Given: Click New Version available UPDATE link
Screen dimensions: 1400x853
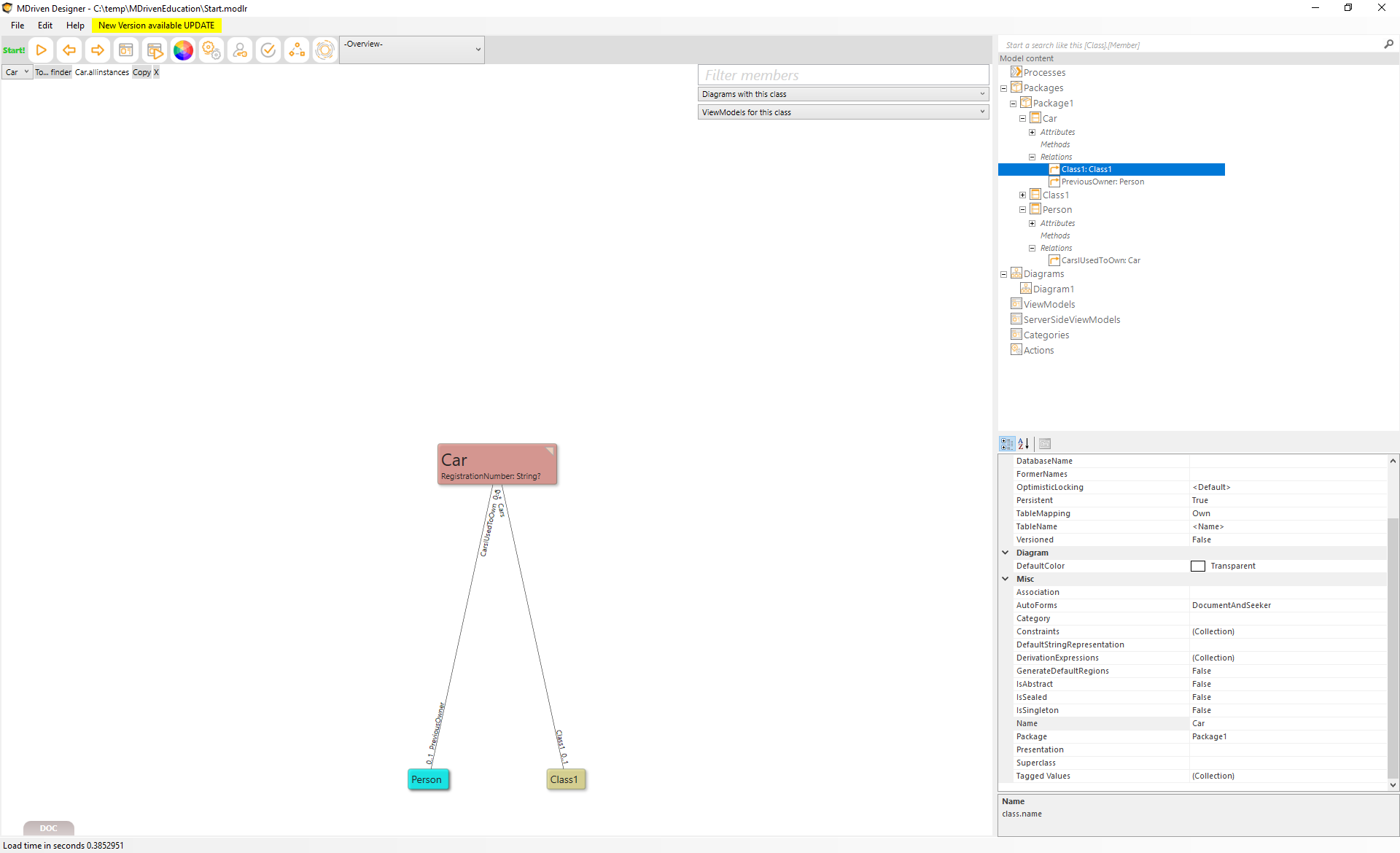Looking at the screenshot, I should [156, 26].
